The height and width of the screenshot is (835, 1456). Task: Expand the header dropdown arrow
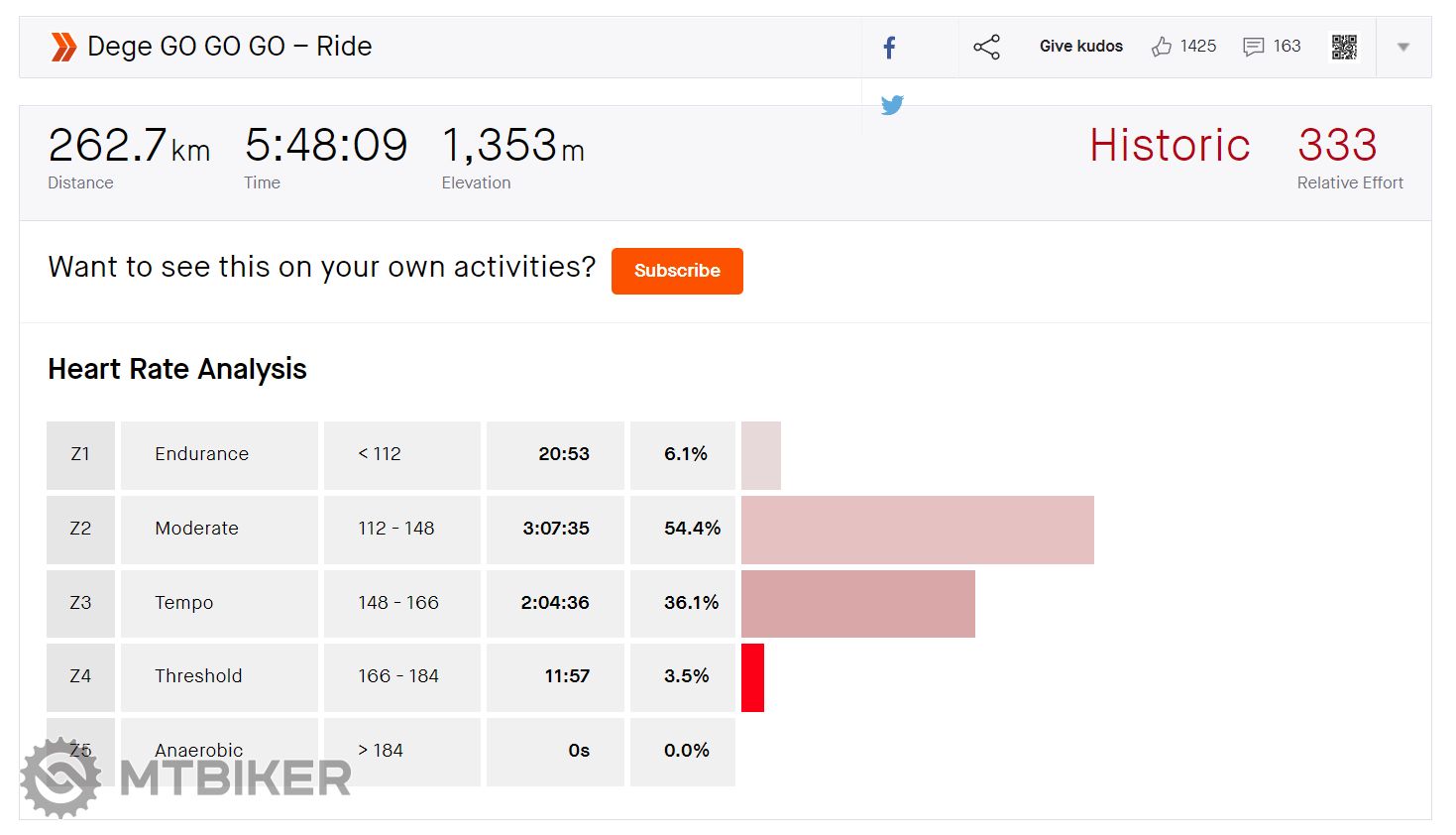(1402, 47)
